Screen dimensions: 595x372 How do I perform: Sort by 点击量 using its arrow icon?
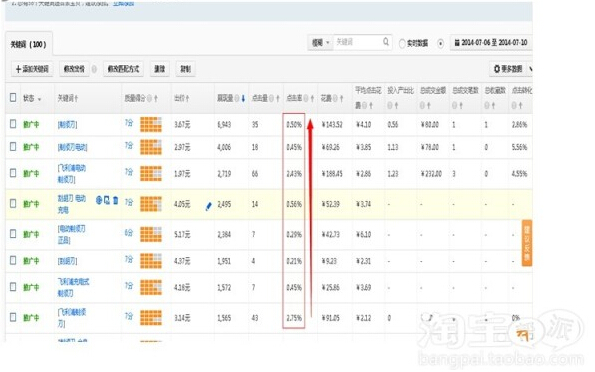278,98
